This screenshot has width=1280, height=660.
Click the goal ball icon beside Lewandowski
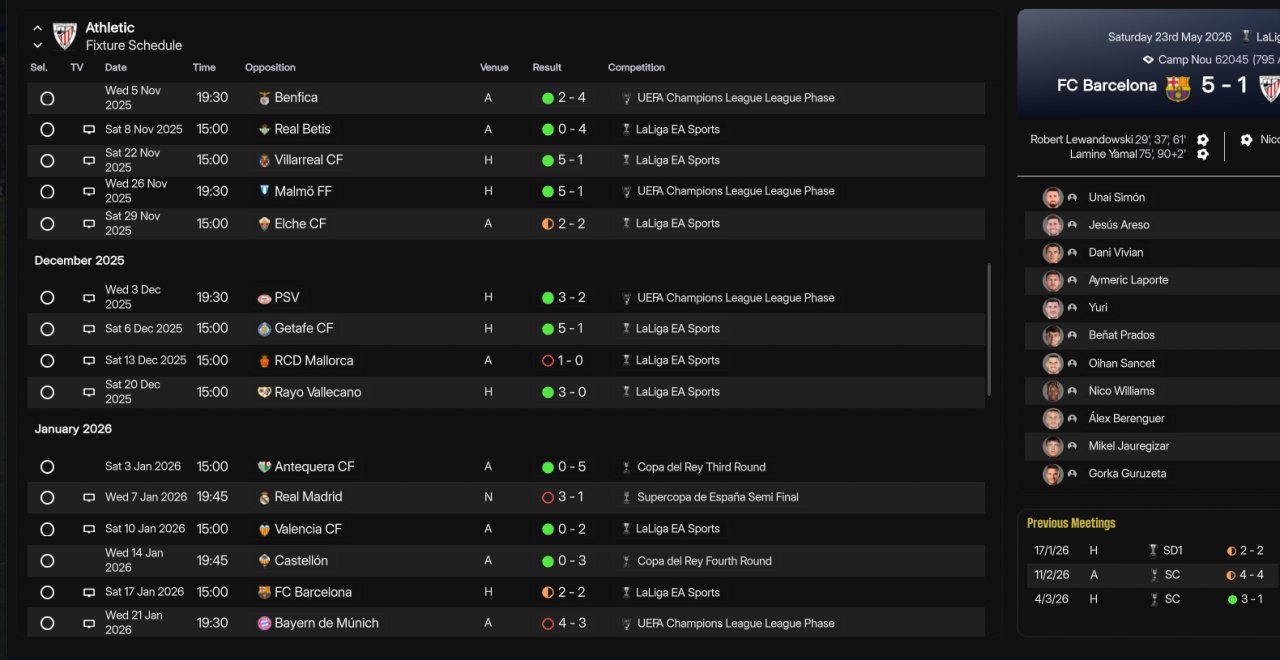point(1203,140)
